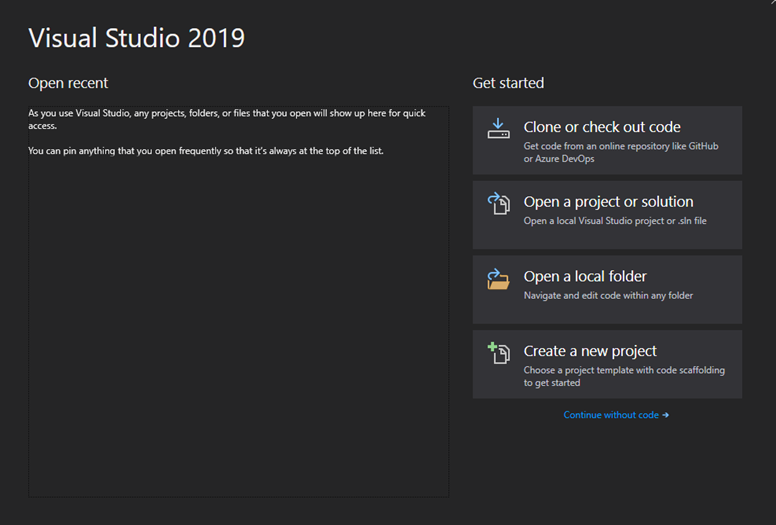Click the Navigate and edit code description

pyautogui.click(x=608, y=296)
